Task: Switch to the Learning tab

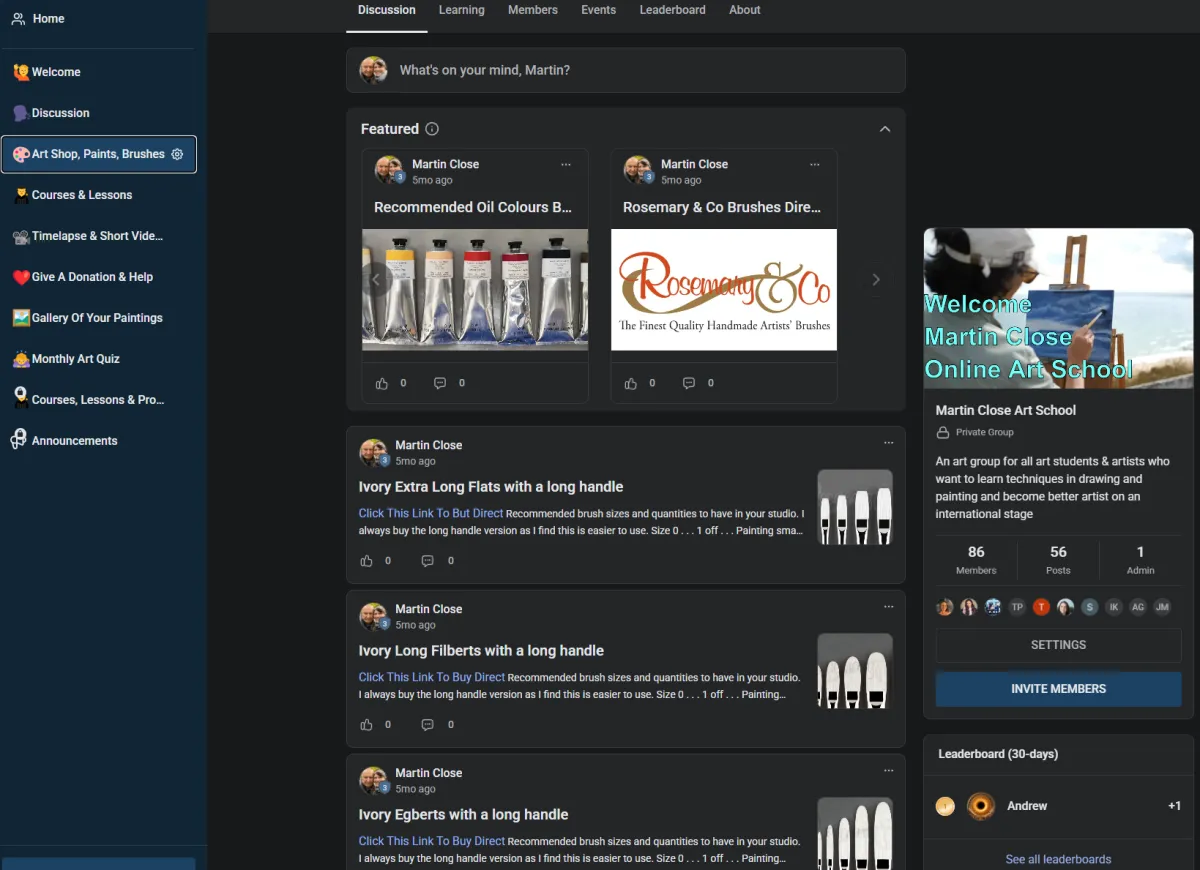Action: pyautogui.click(x=461, y=10)
